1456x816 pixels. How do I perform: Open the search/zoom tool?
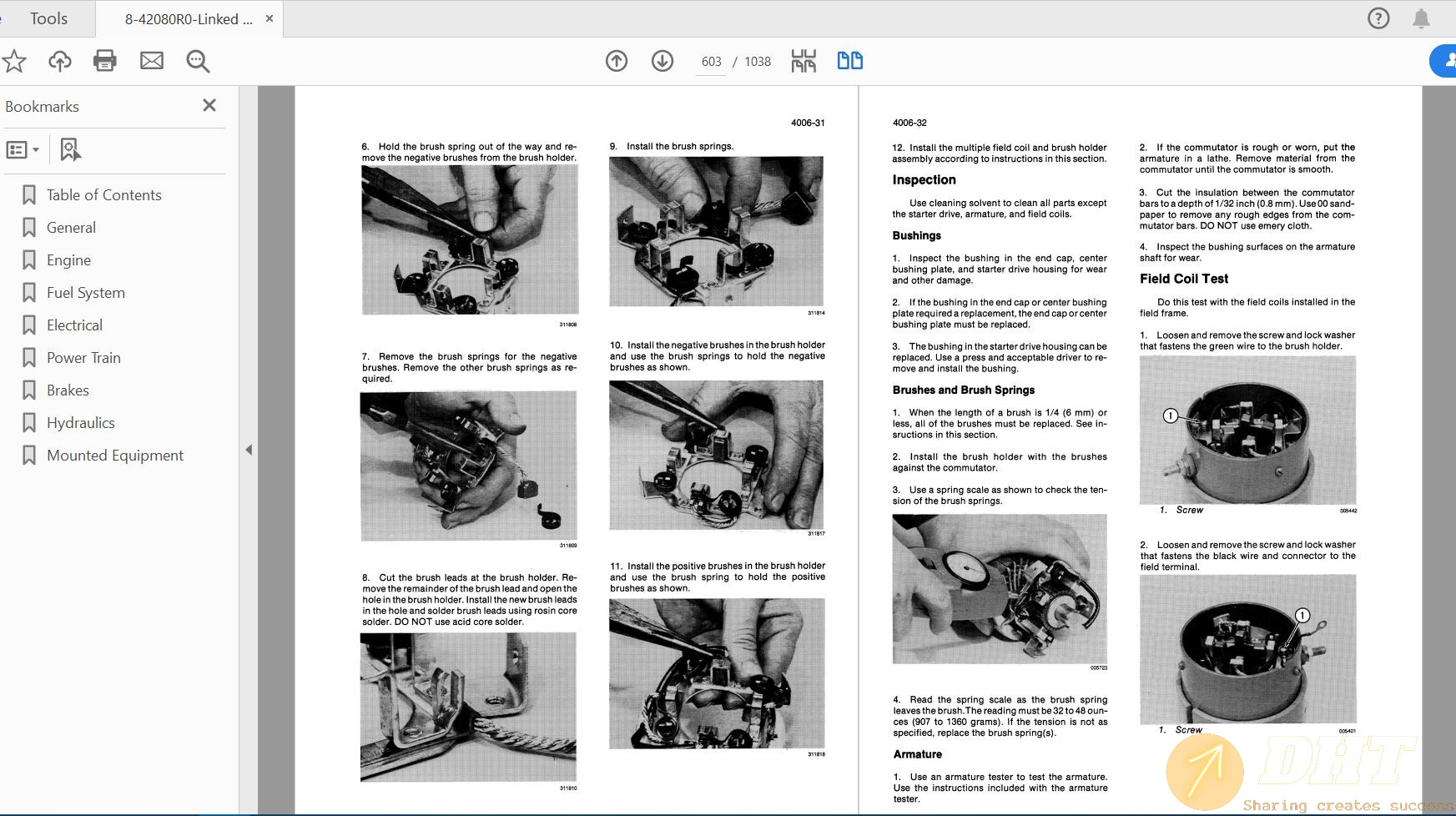[x=198, y=60]
